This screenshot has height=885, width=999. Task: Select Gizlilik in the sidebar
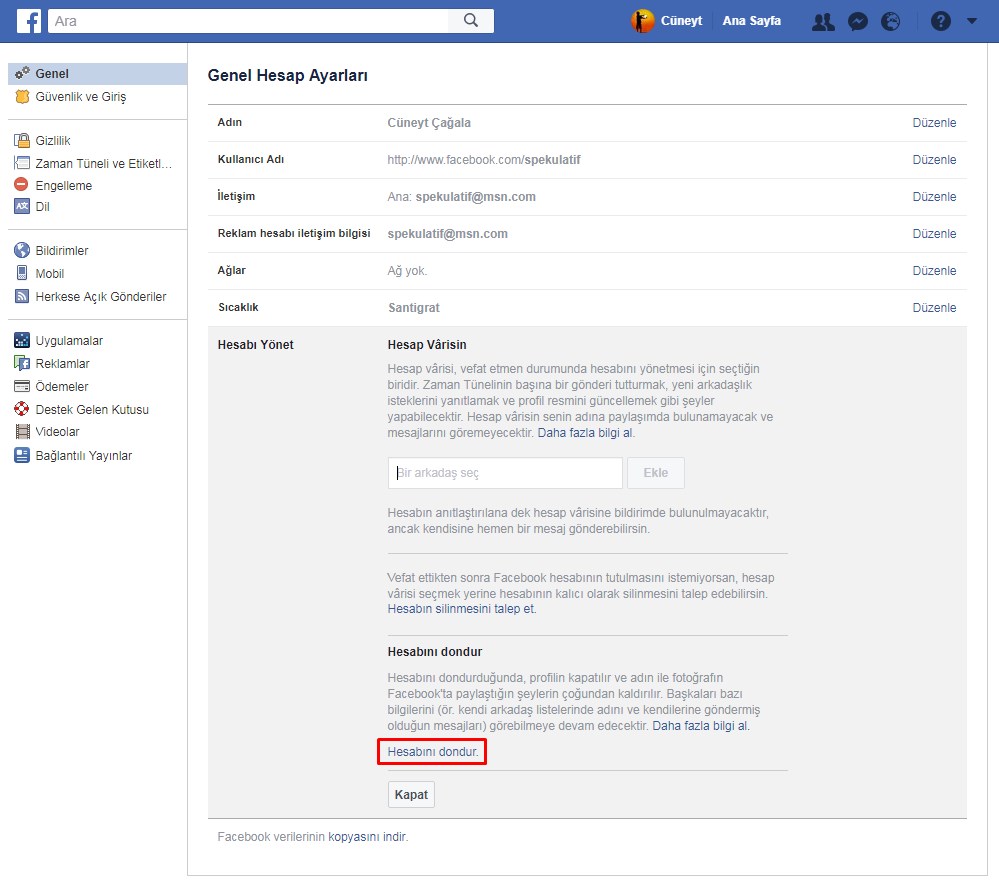(x=52, y=141)
